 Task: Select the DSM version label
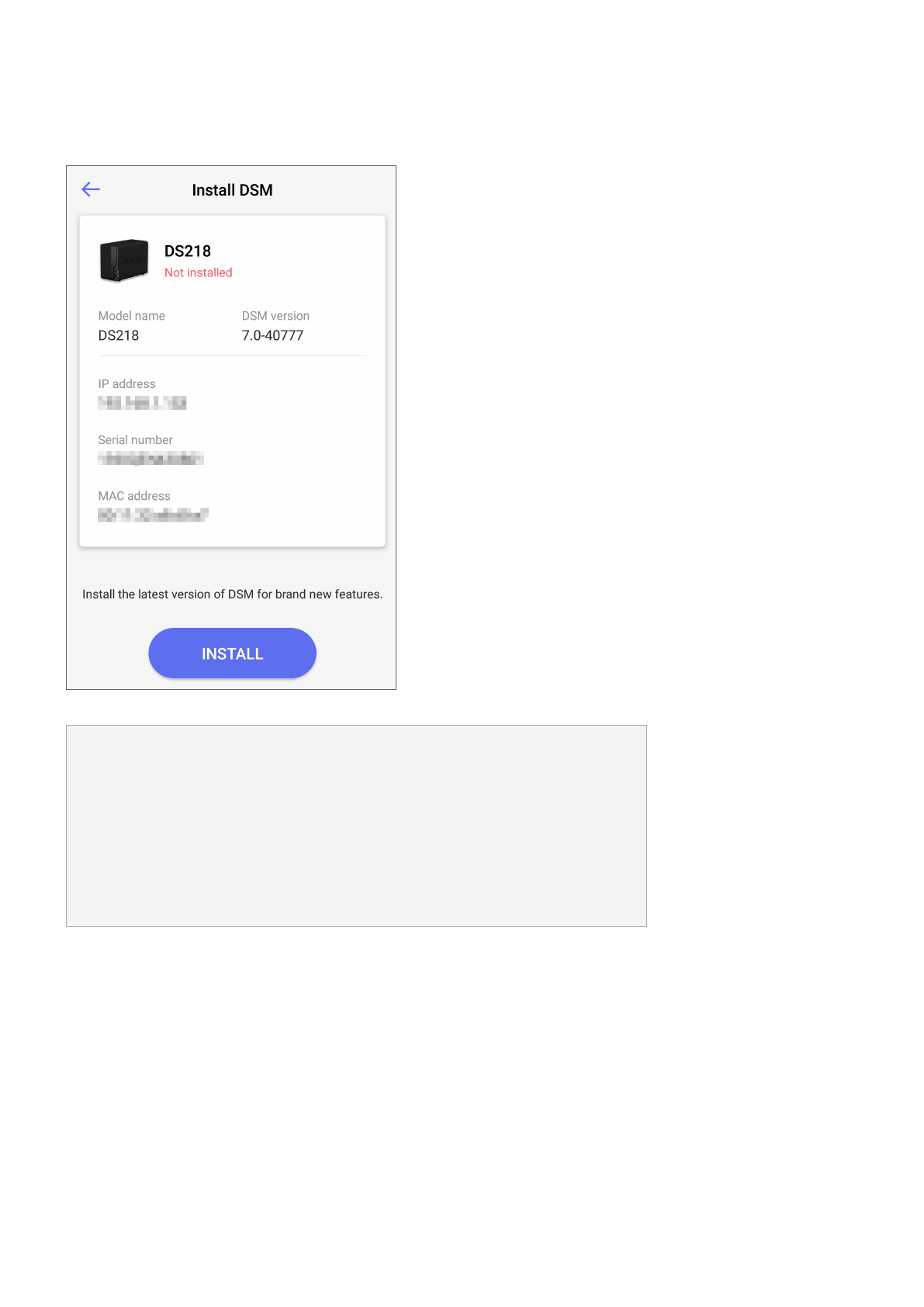[275, 316]
